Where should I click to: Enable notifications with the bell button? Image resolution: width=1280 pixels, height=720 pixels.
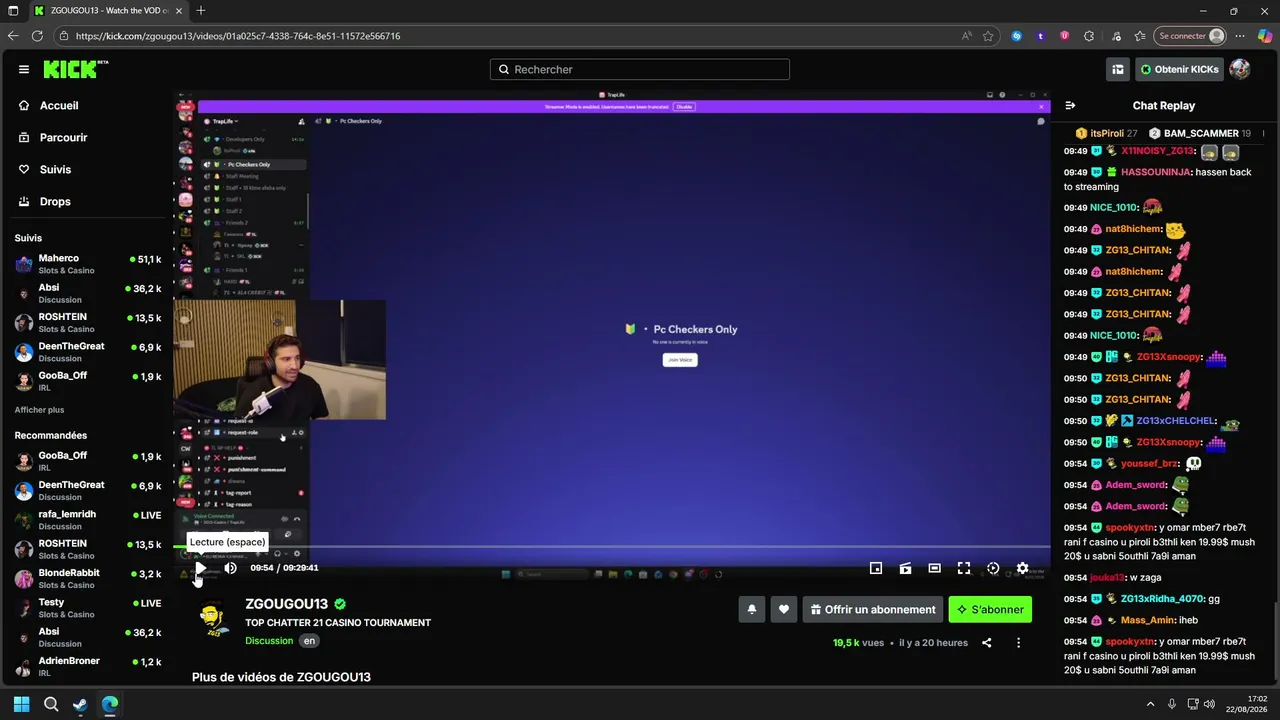tap(752, 609)
